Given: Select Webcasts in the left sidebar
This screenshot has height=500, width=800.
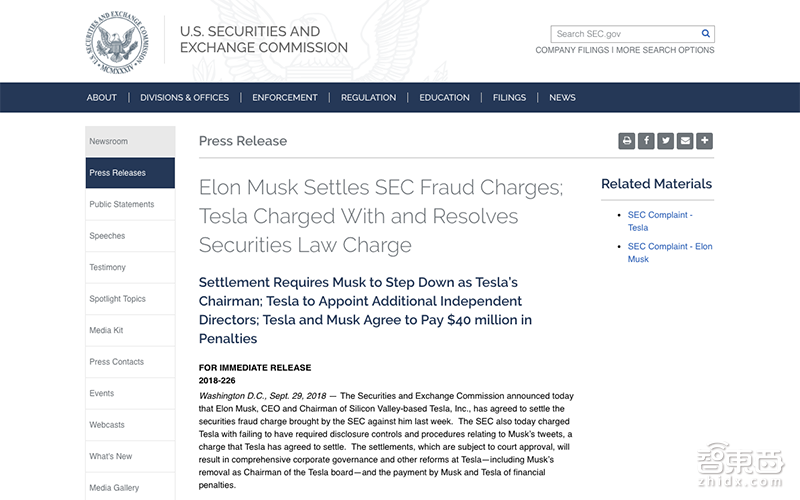Looking at the screenshot, I should [107, 425].
